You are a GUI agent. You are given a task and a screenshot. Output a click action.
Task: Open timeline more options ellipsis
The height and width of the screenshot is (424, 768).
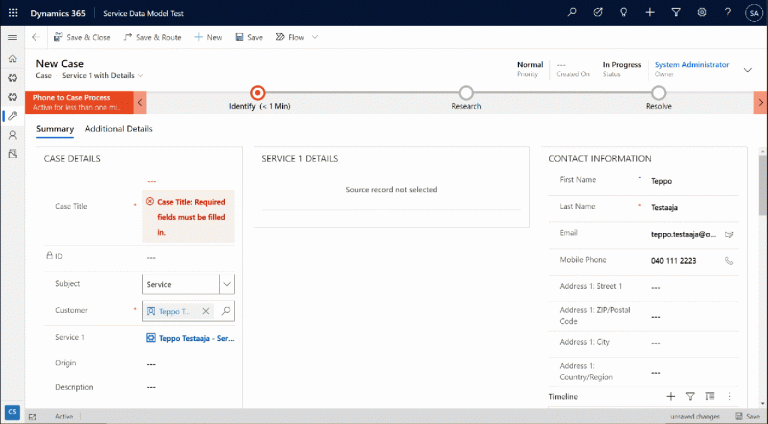point(729,397)
